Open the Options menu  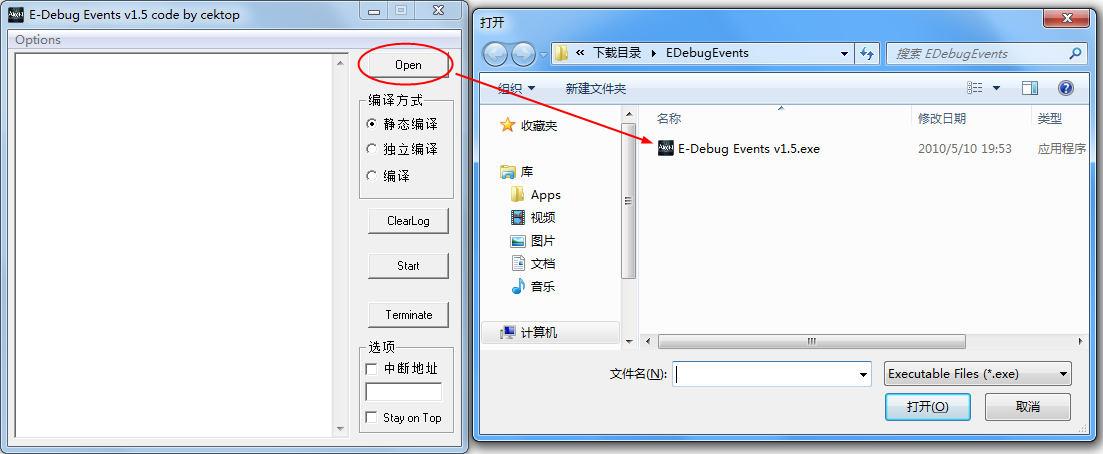tap(38, 39)
